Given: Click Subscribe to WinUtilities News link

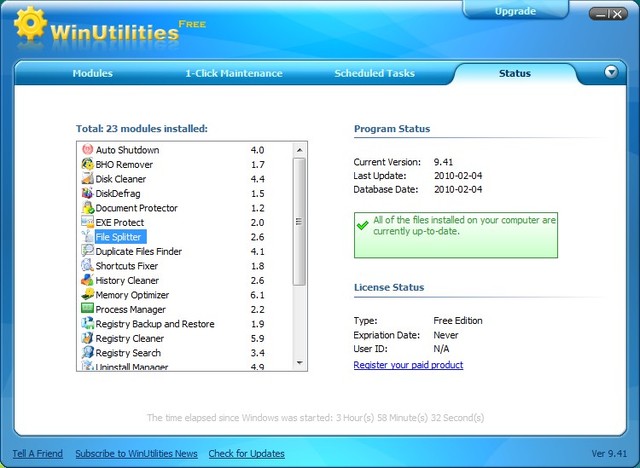Looking at the screenshot, I should (136, 454).
